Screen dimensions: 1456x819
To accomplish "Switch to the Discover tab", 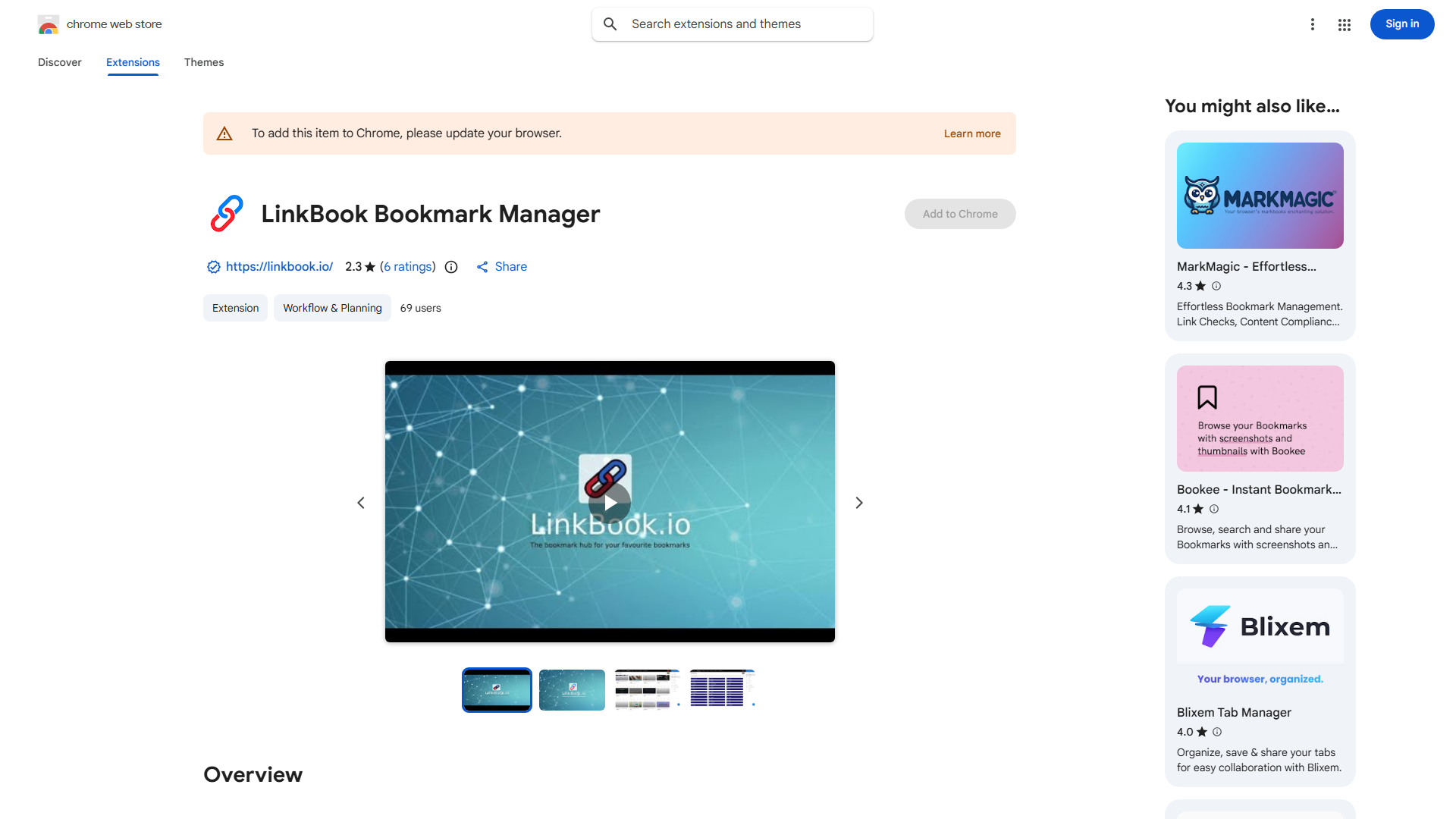I will click(59, 62).
